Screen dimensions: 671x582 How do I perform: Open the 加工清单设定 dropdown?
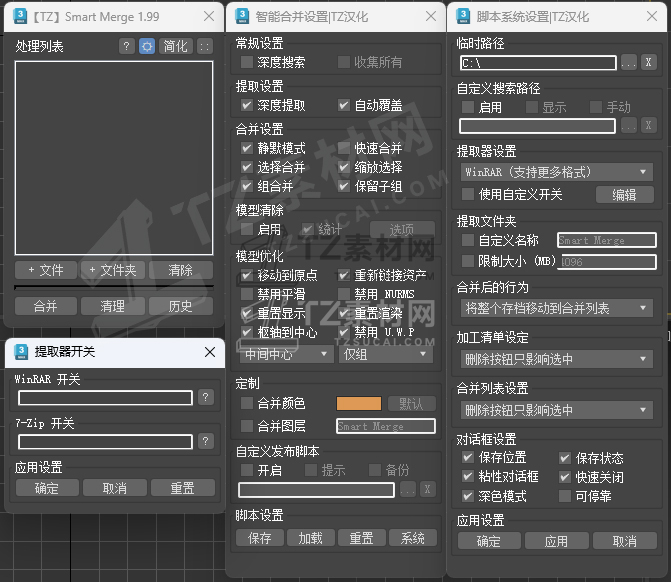pyautogui.click(x=557, y=359)
